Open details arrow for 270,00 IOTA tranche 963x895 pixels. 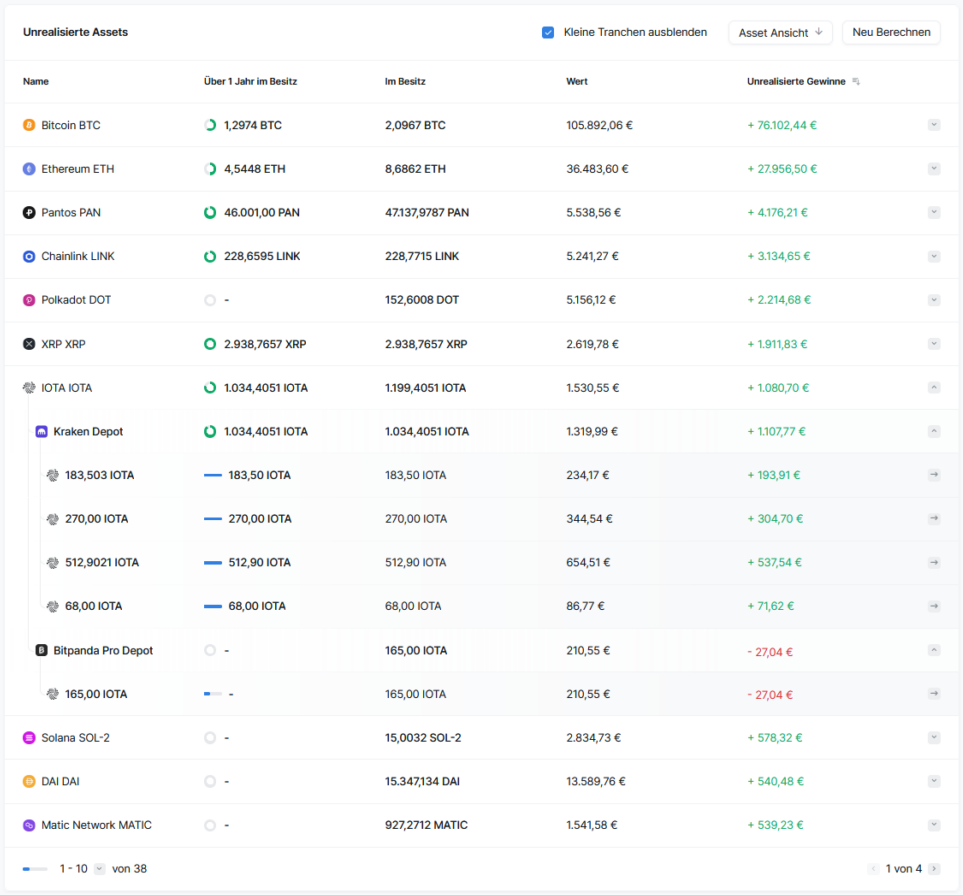tap(934, 519)
